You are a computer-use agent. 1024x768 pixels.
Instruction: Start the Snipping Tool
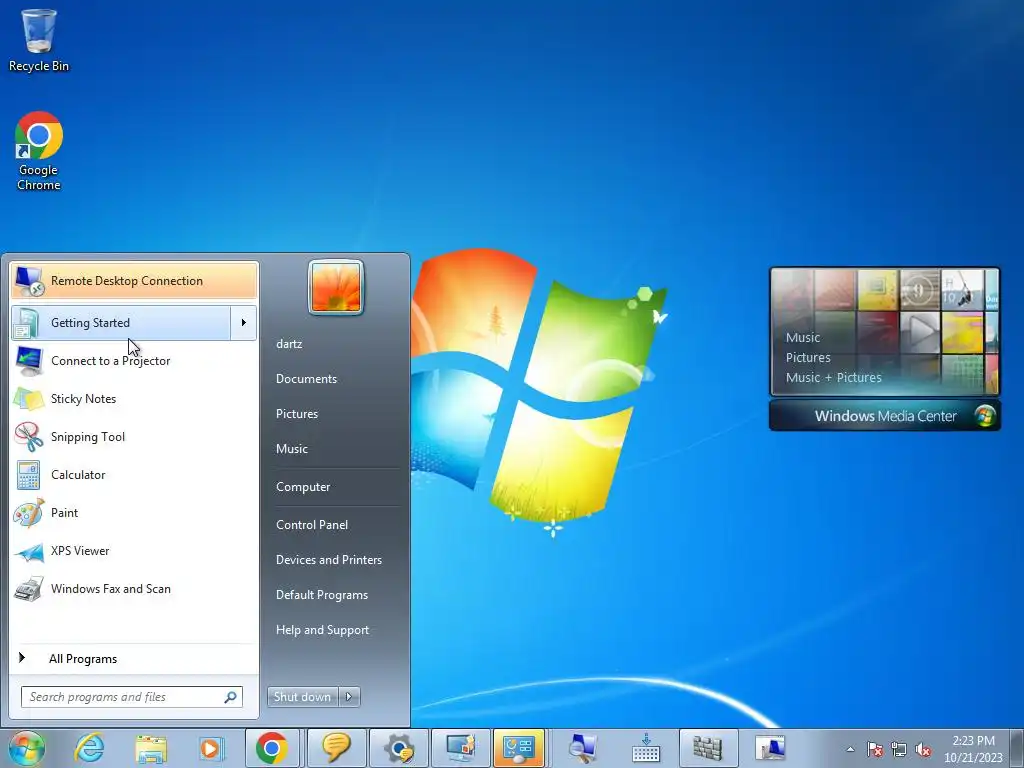click(x=134, y=437)
